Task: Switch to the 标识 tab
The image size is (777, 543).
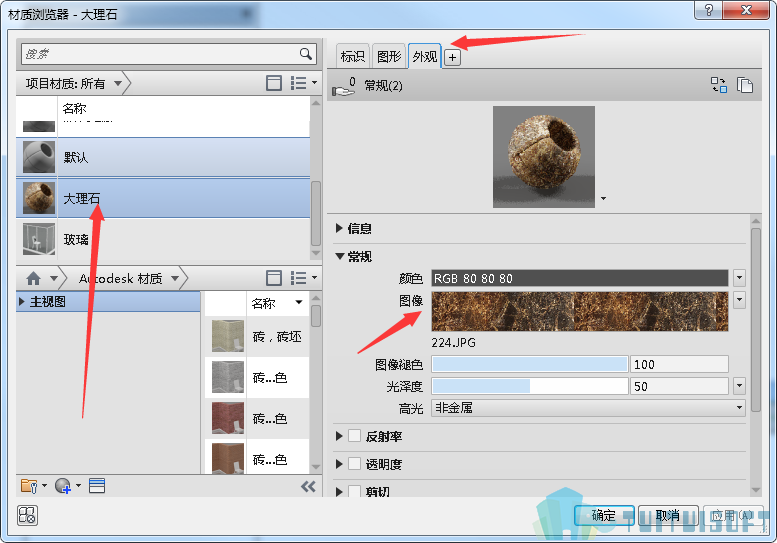Action: click(352, 56)
